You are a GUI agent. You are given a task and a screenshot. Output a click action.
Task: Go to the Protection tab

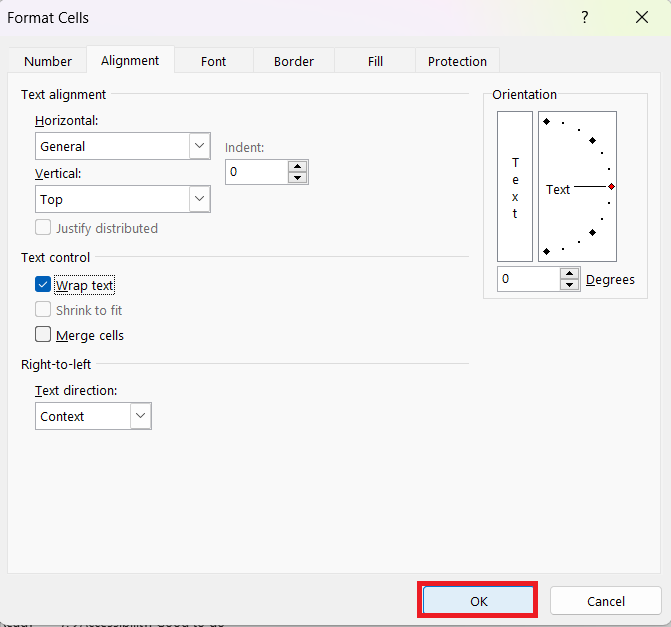point(457,61)
